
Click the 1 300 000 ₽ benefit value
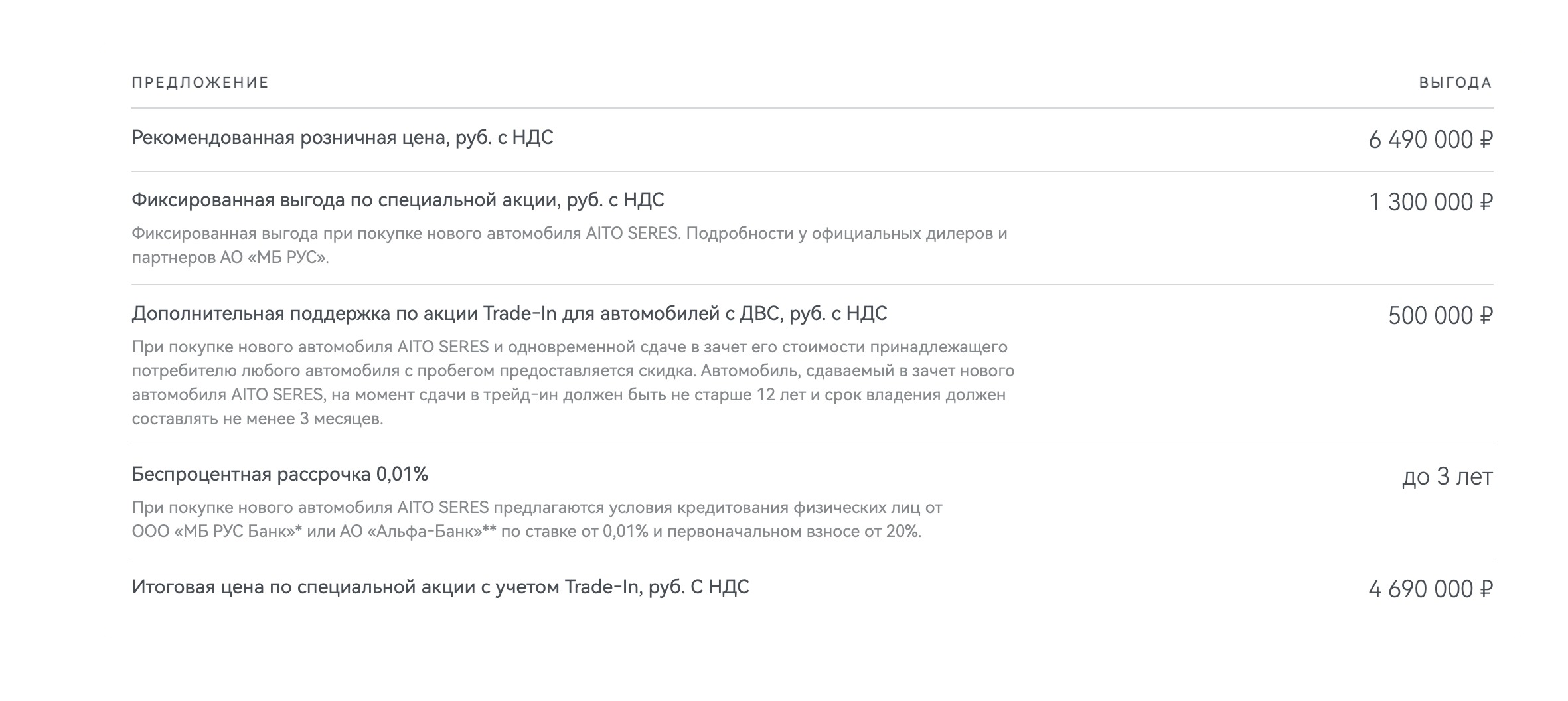(x=1431, y=202)
